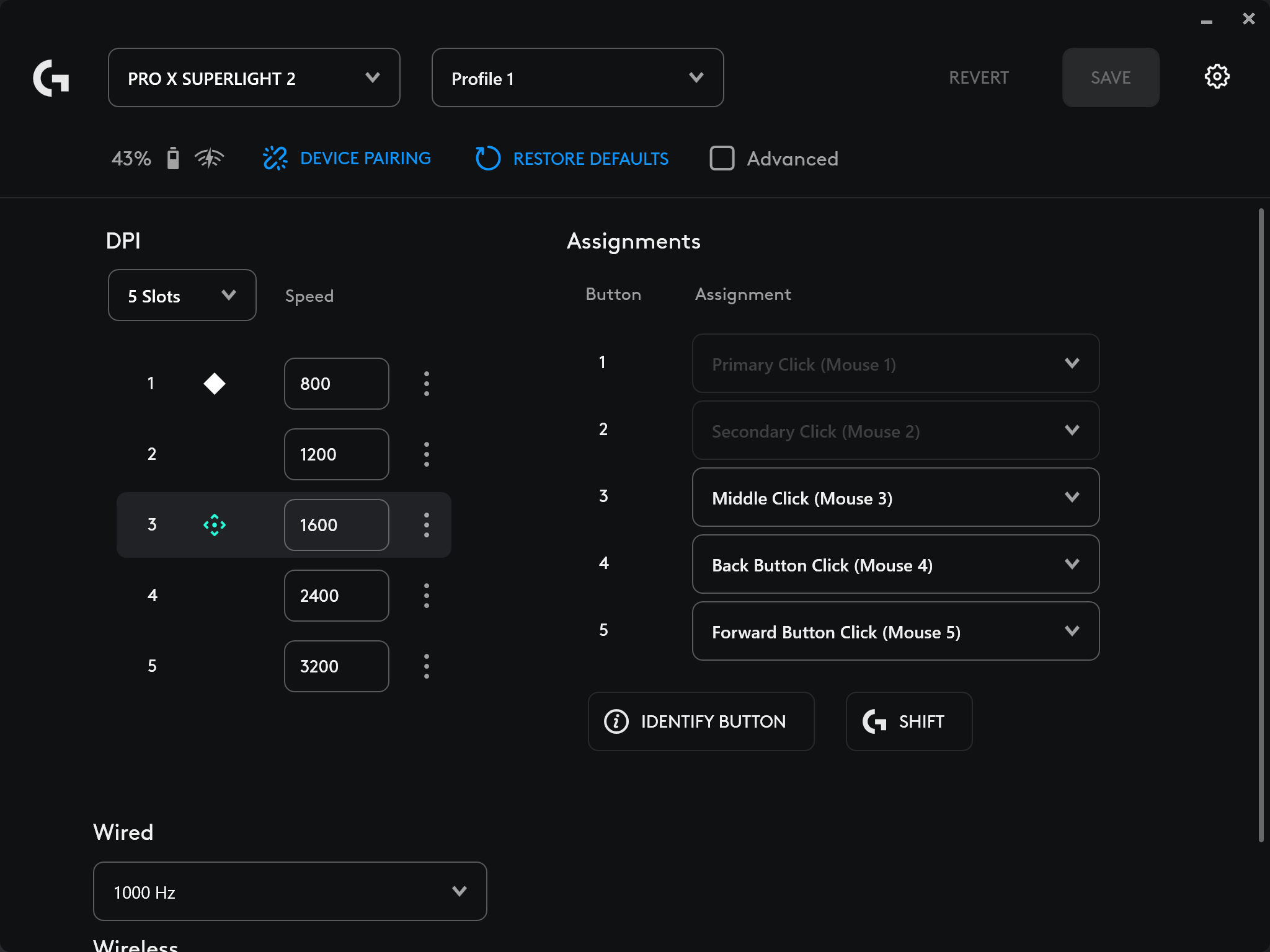Click the Logitech G logo
1270x952 pixels.
point(51,78)
